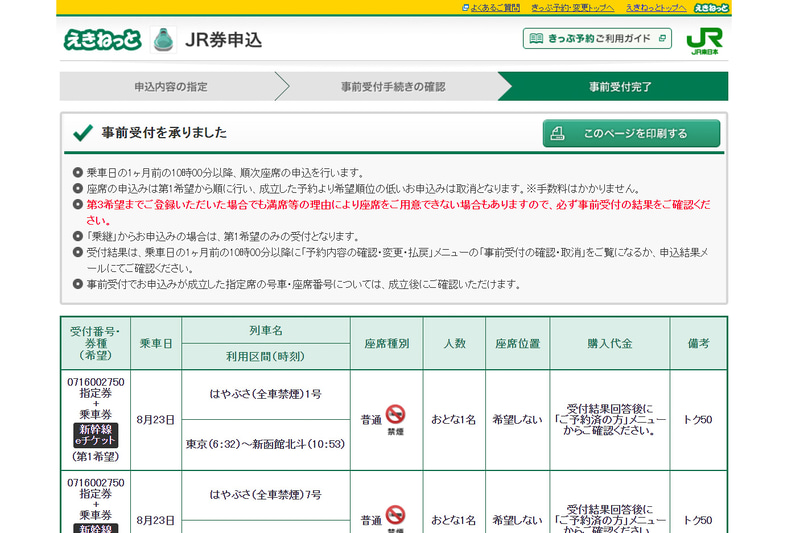Open the きっぷ予約ご利用ガイド button
Viewport: 800px width, 533px height.
pos(597,39)
